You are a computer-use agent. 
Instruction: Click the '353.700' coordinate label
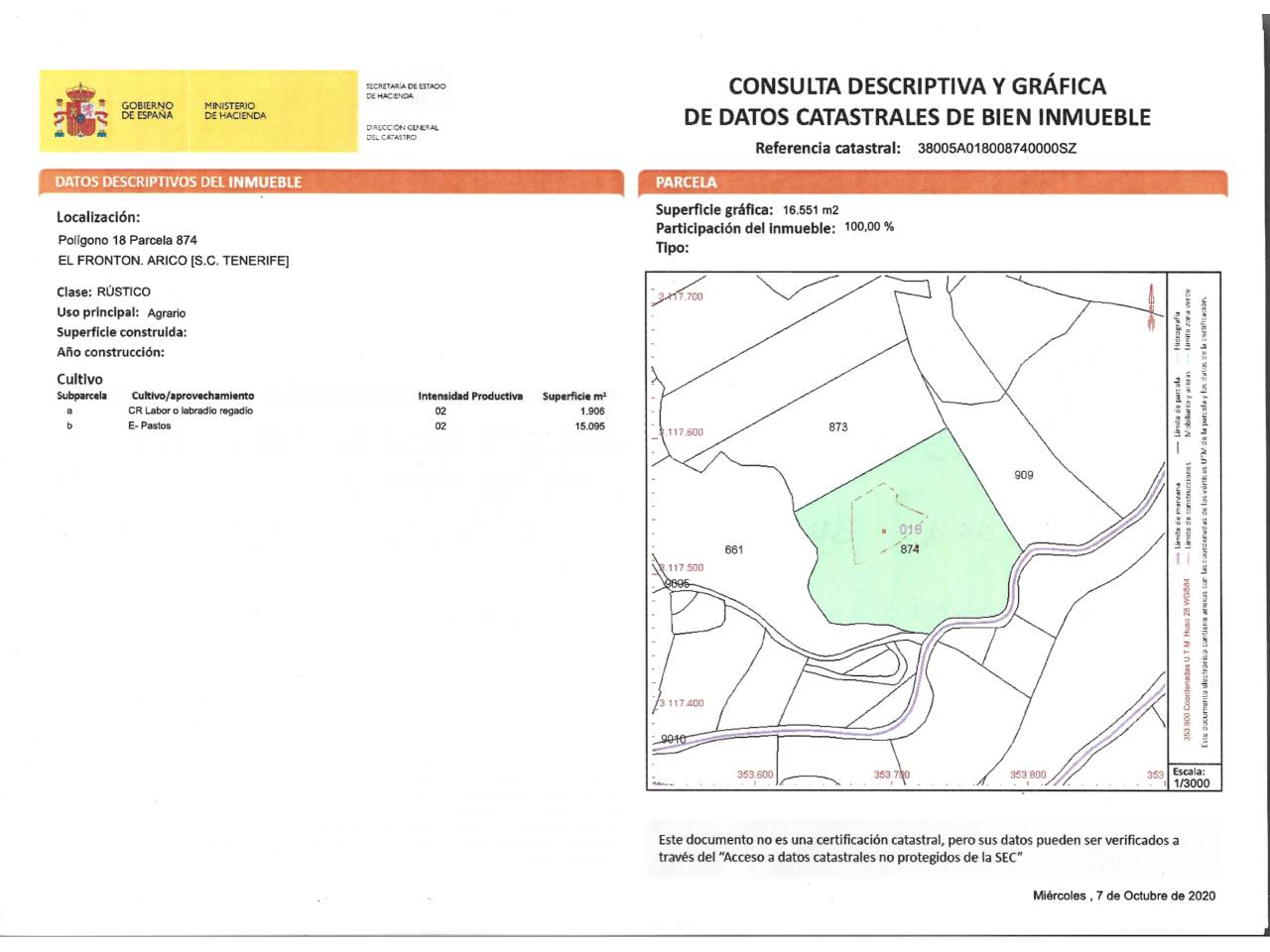pos(892,774)
